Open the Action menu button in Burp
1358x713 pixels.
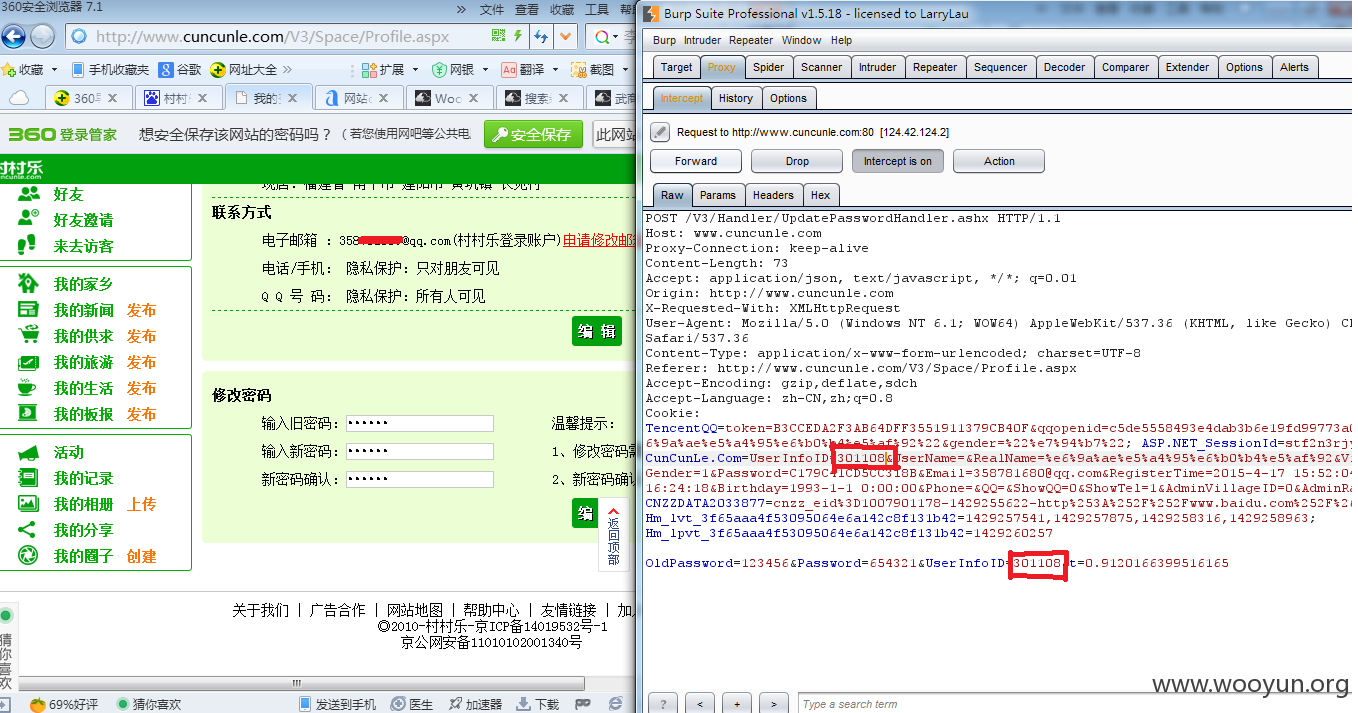click(x=999, y=161)
